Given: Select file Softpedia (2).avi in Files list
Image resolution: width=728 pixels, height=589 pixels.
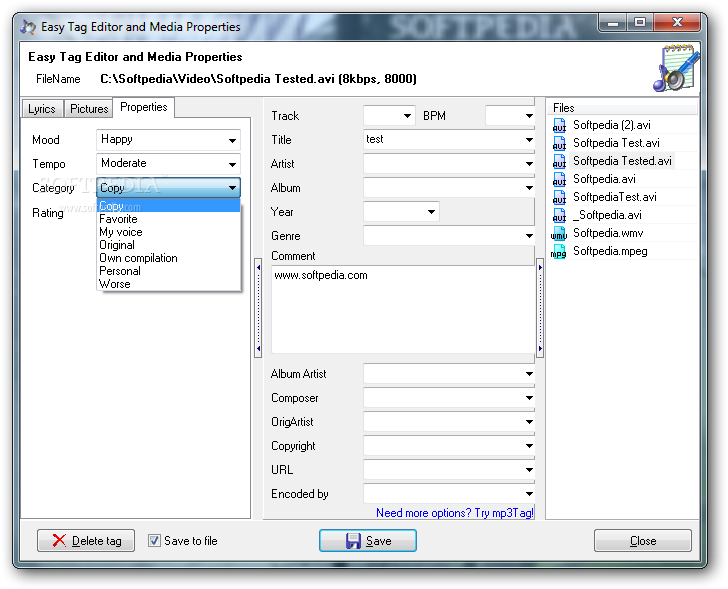Looking at the screenshot, I should (x=611, y=125).
